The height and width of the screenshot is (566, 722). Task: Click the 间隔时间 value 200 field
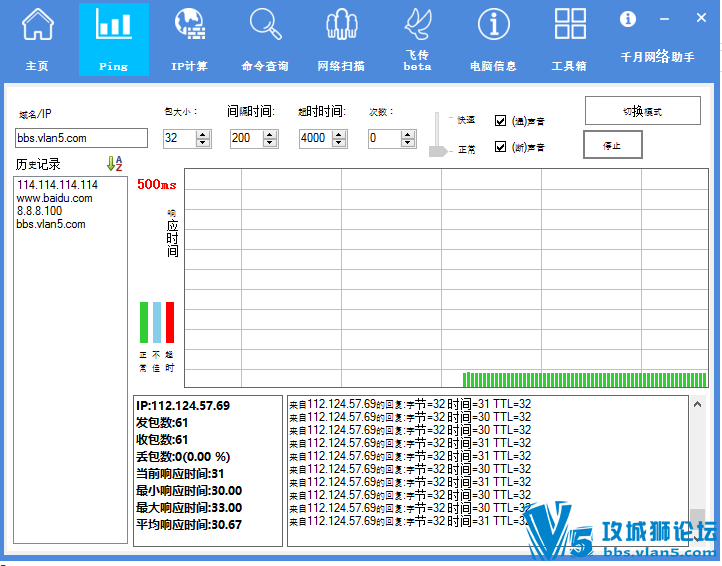247,138
